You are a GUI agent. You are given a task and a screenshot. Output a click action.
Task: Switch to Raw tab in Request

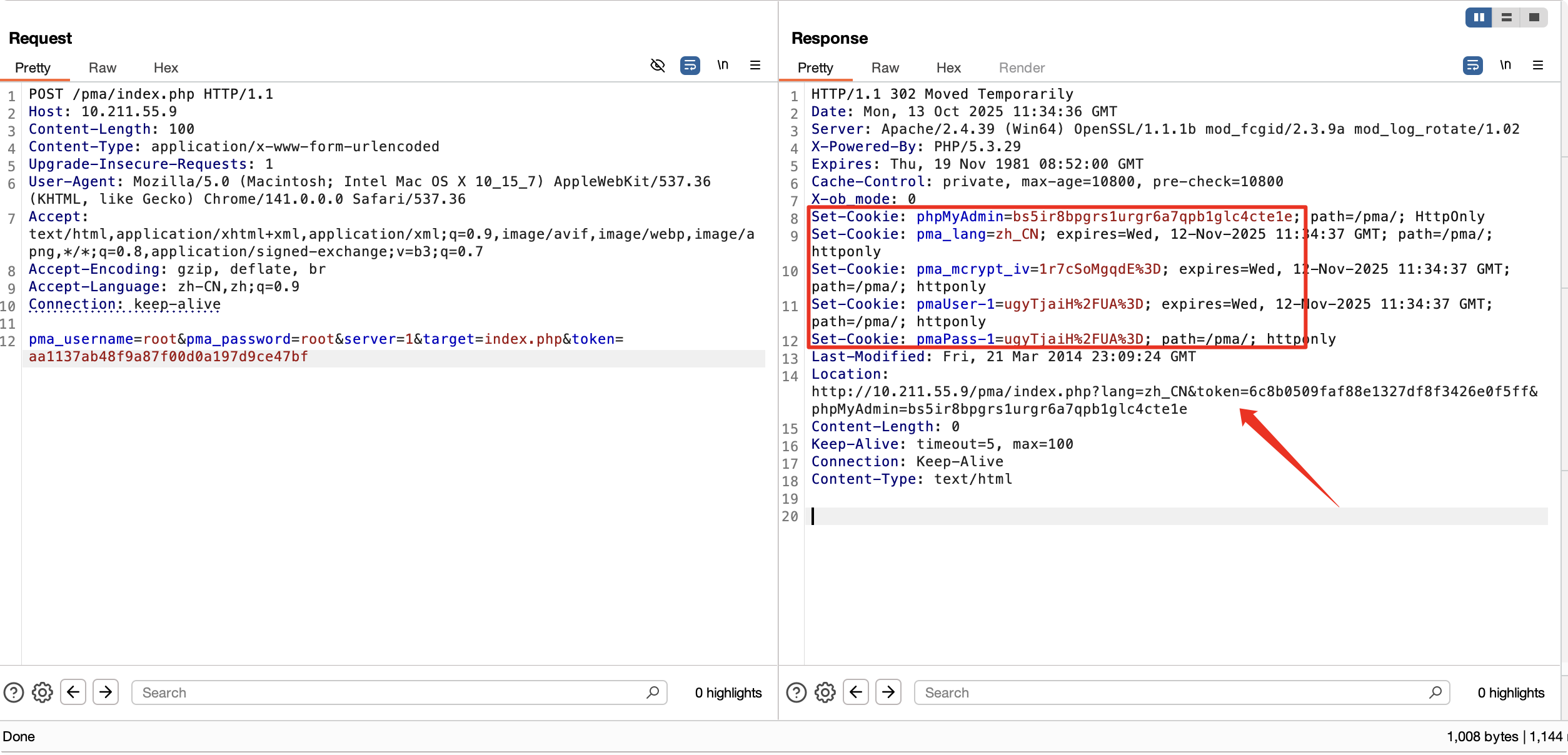102,67
